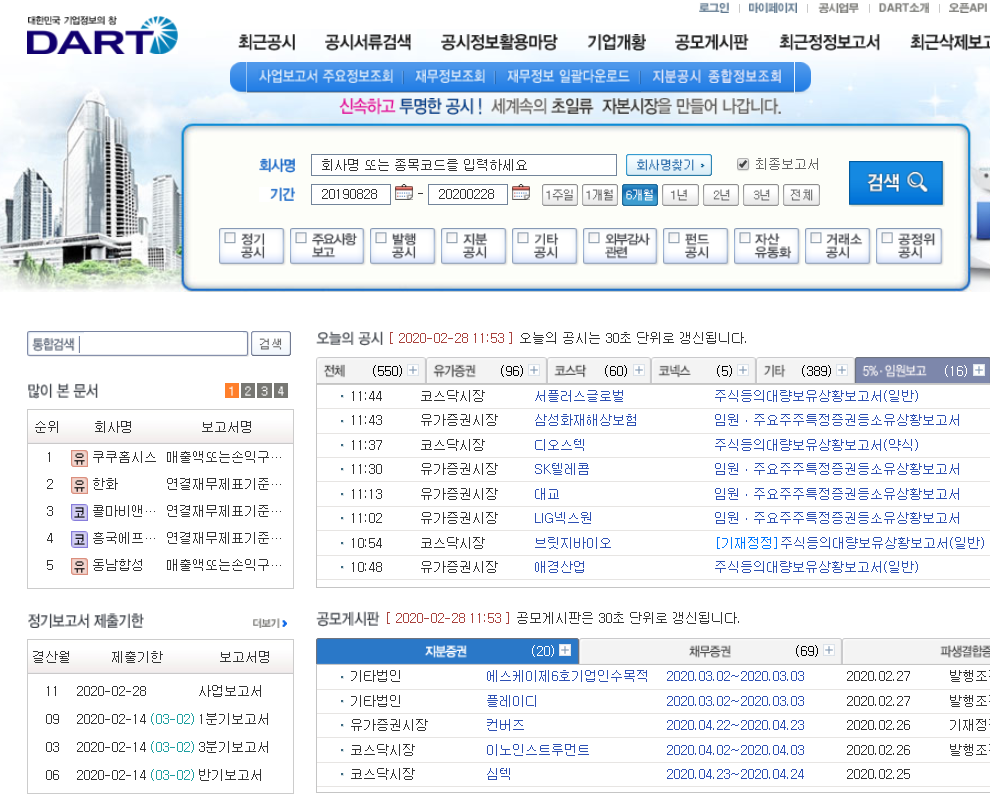Image resolution: width=990 pixels, height=812 pixels.
Task: Toggle the 최종보고서 checkbox
Action: pyautogui.click(x=743, y=164)
